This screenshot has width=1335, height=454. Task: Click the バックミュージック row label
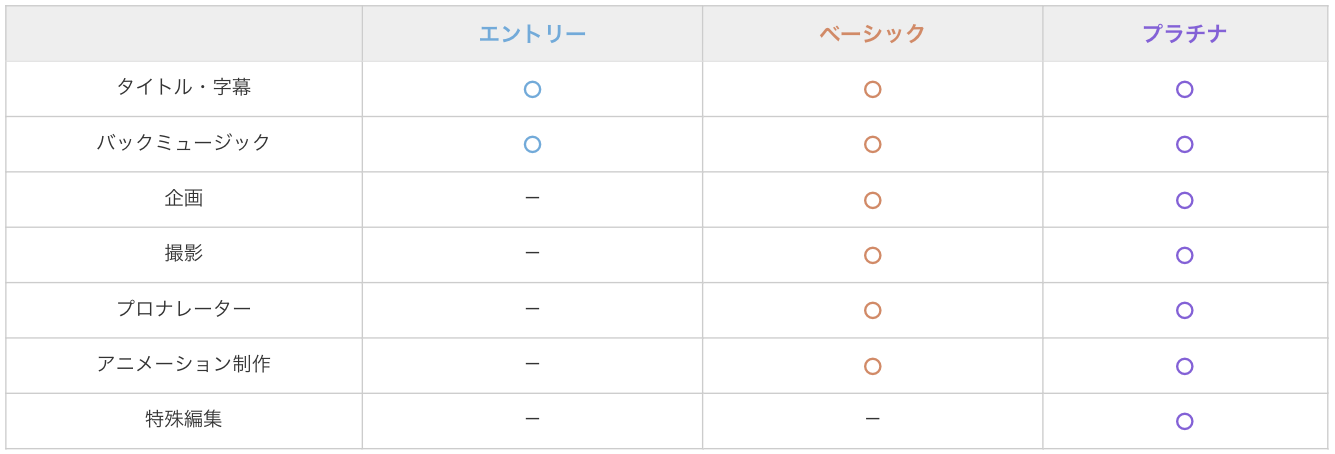(x=184, y=143)
